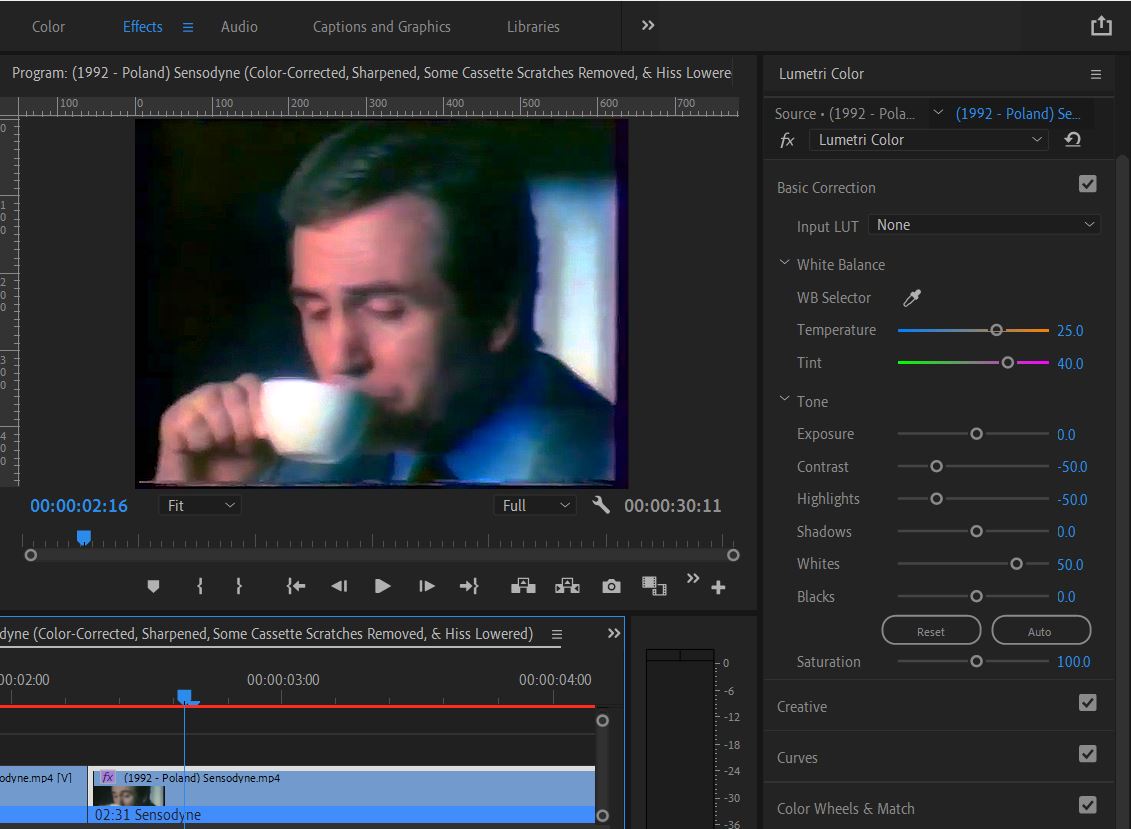The height and width of the screenshot is (829, 1131).
Task: Pick the WB Selector eyedropper
Action: coord(912,297)
